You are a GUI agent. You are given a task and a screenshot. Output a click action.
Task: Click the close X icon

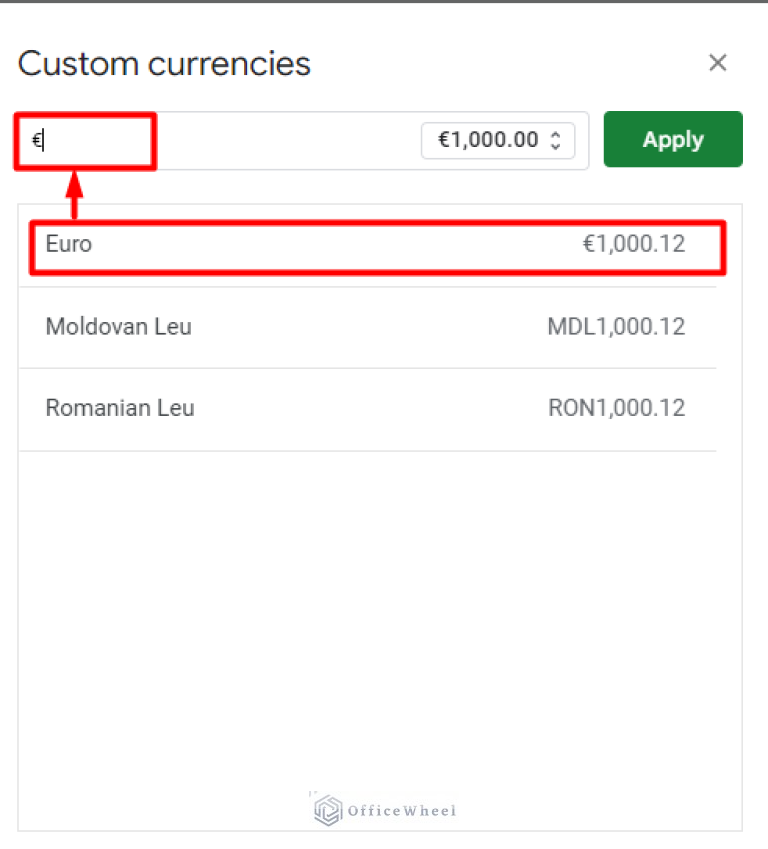click(x=718, y=62)
